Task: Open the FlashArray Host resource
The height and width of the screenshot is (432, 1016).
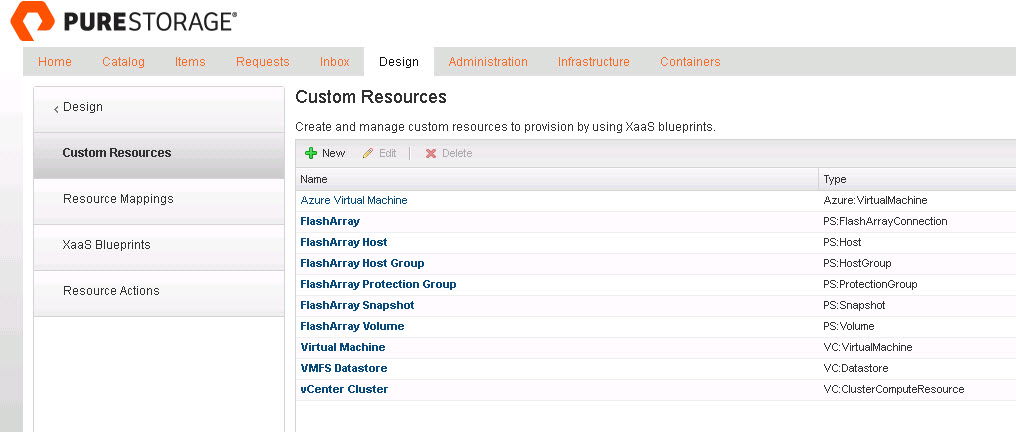Action: tap(344, 242)
